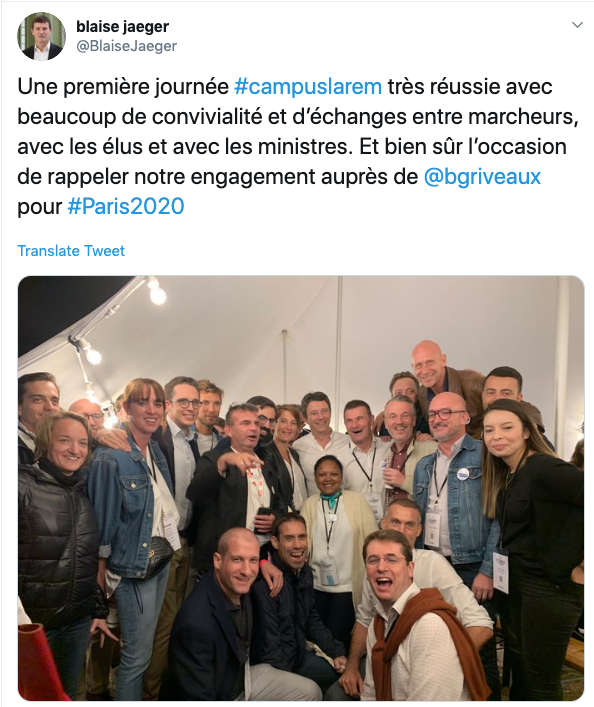
Task: Open the @bgriveaux mention link
Action: [482, 176]
